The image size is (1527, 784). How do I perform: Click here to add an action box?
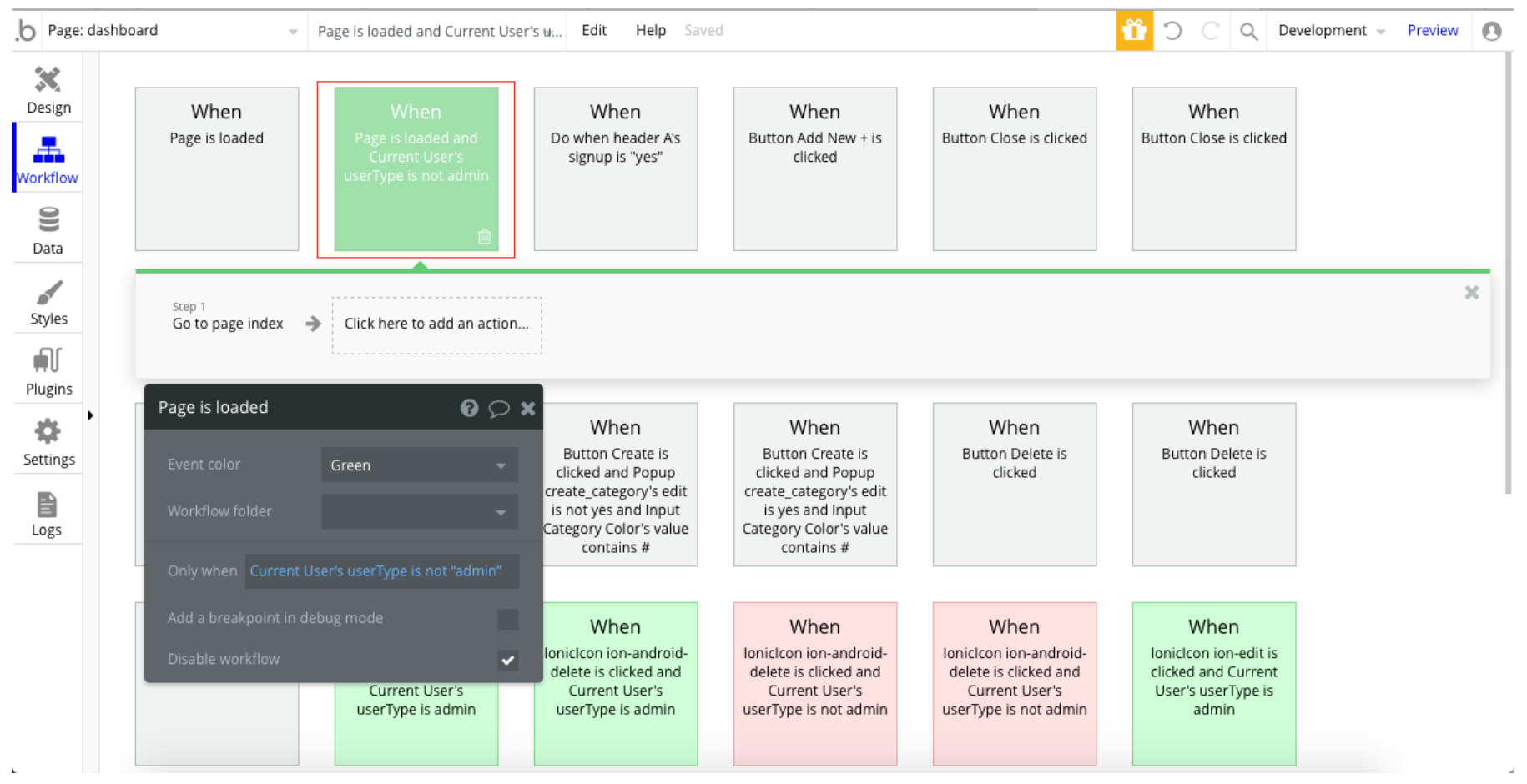point(436,324)
